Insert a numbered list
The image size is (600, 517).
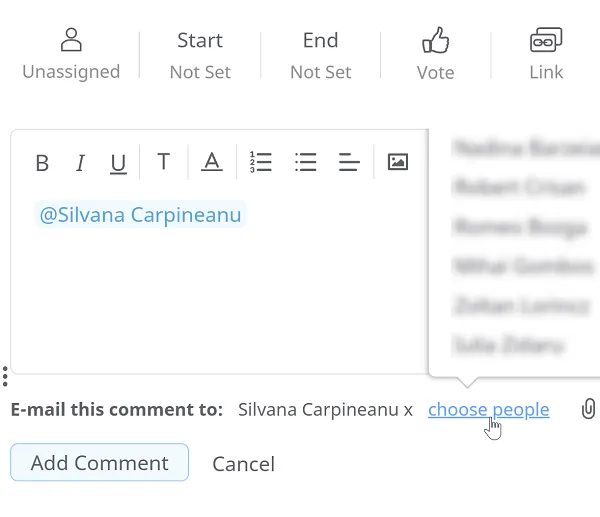pos(261,162)
